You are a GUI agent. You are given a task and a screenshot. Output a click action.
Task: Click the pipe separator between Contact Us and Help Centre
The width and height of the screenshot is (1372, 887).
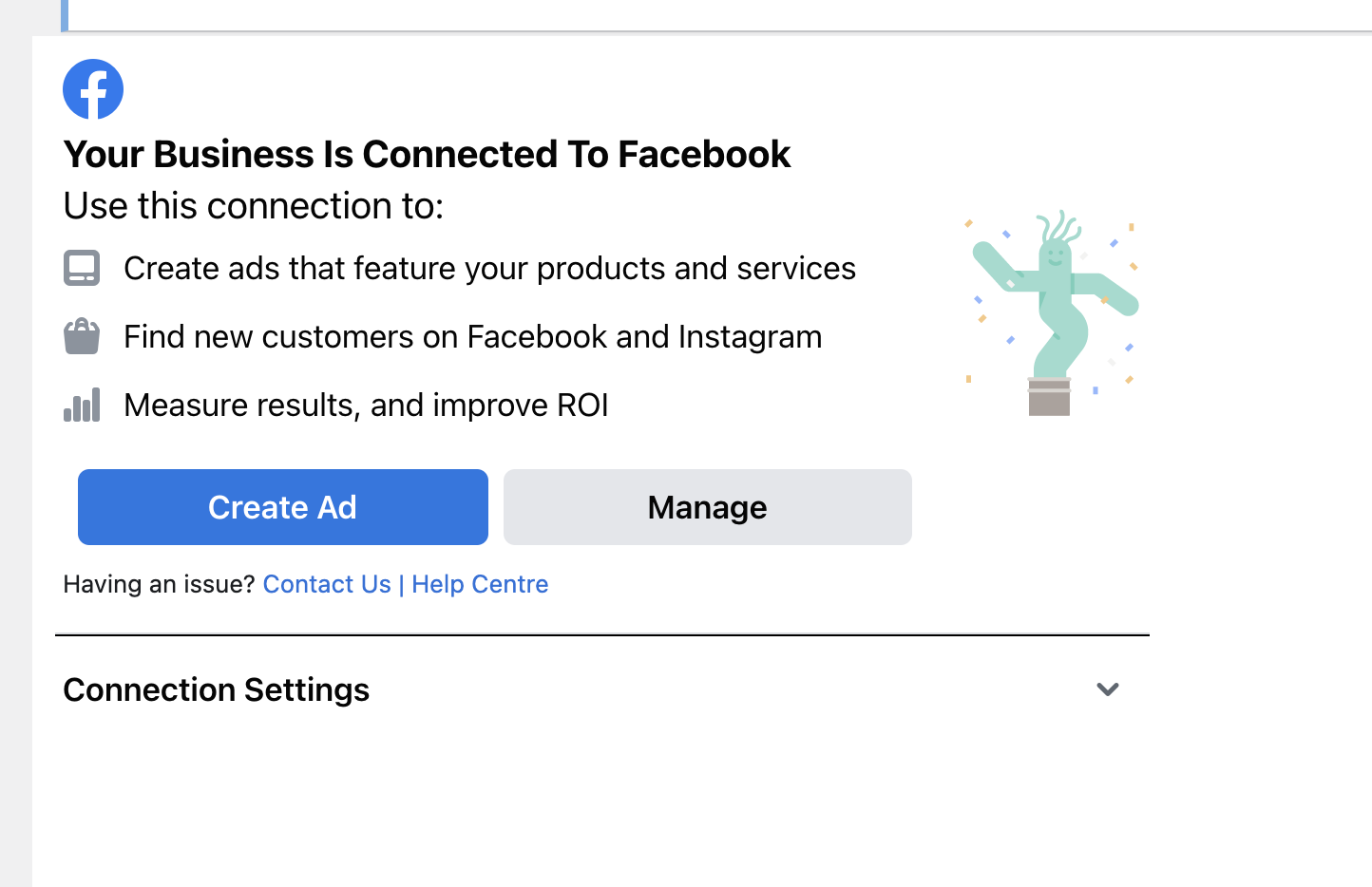click(401, 584)
